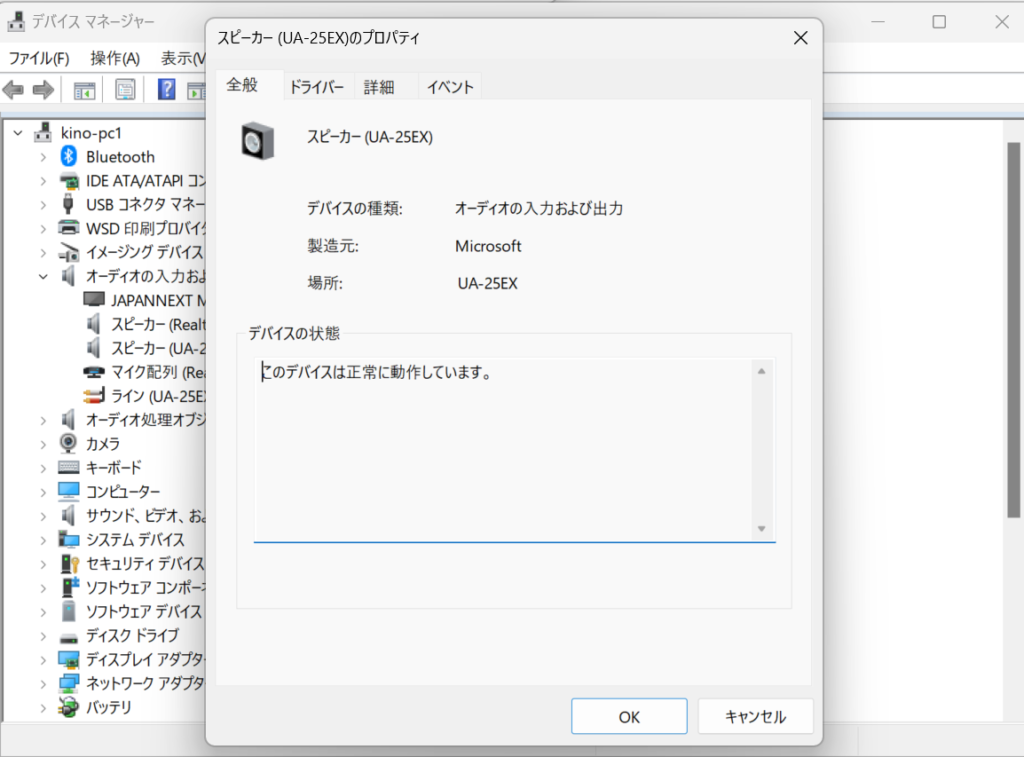Click the WSD print provider icon
Viewport: 1024px width, 757px height.
[x=69, y=228]
